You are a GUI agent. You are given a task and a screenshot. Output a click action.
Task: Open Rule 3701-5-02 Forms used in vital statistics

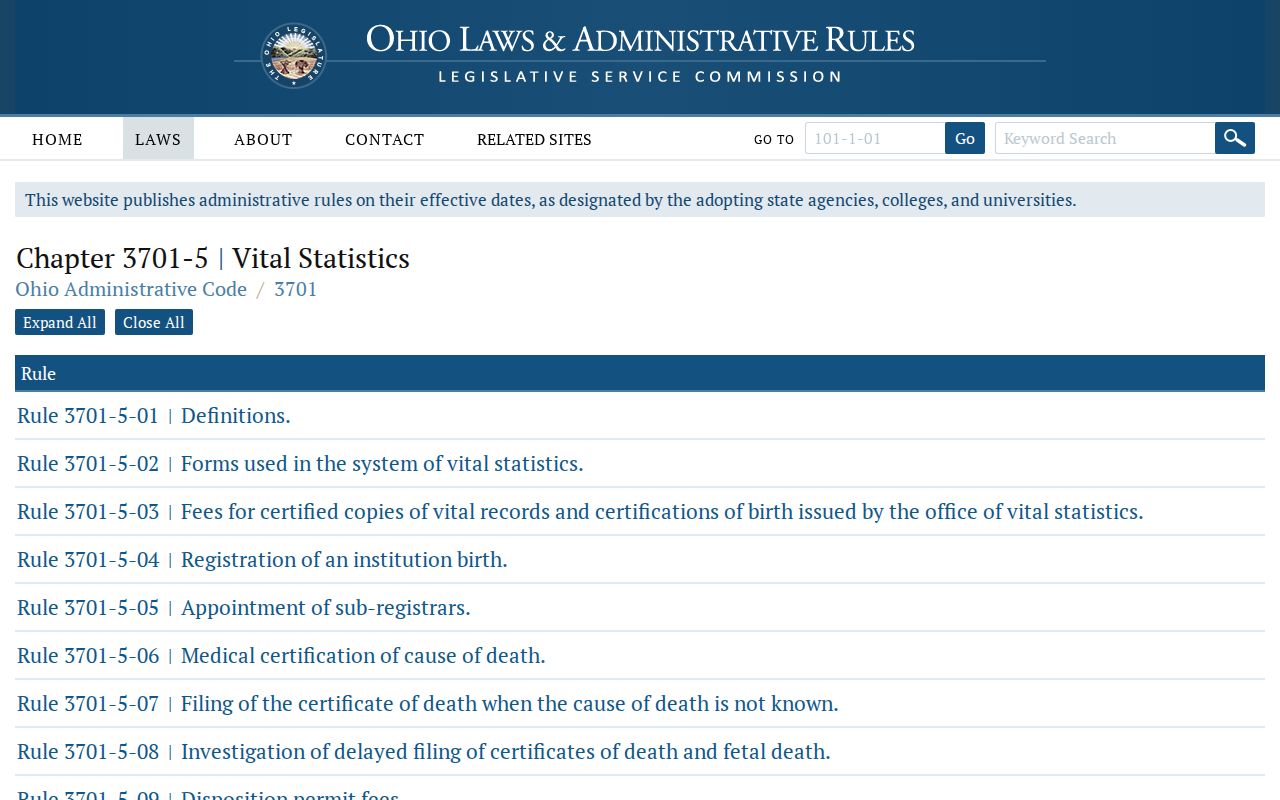coord(300,463)
